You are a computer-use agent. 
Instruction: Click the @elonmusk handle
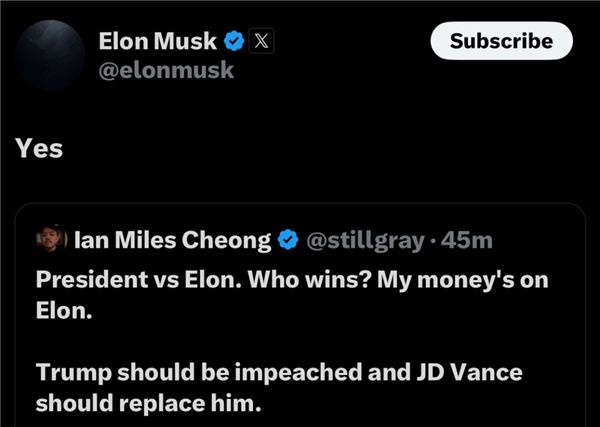pos(166,70)
